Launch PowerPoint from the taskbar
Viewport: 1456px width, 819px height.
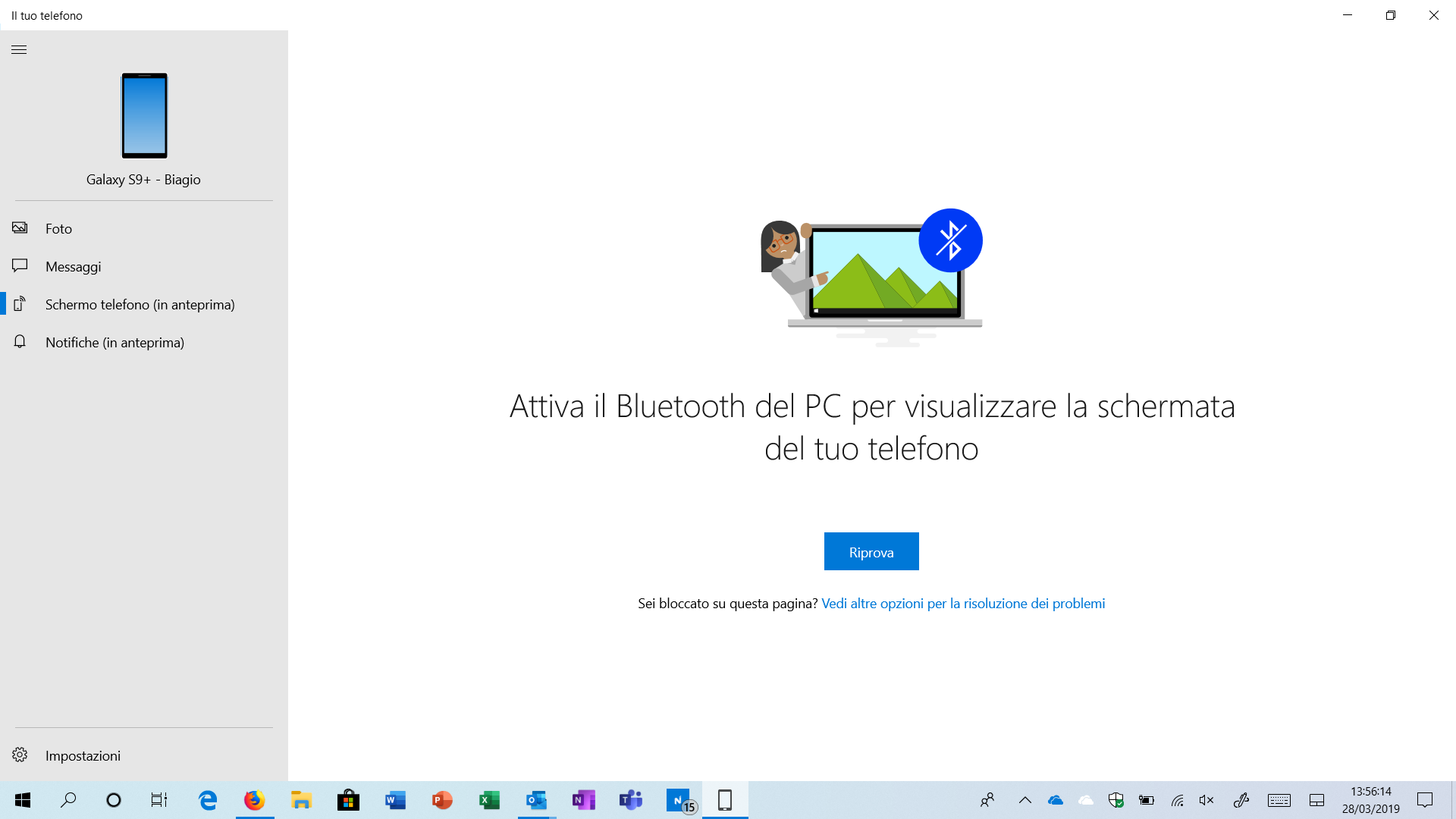point(442,800)
